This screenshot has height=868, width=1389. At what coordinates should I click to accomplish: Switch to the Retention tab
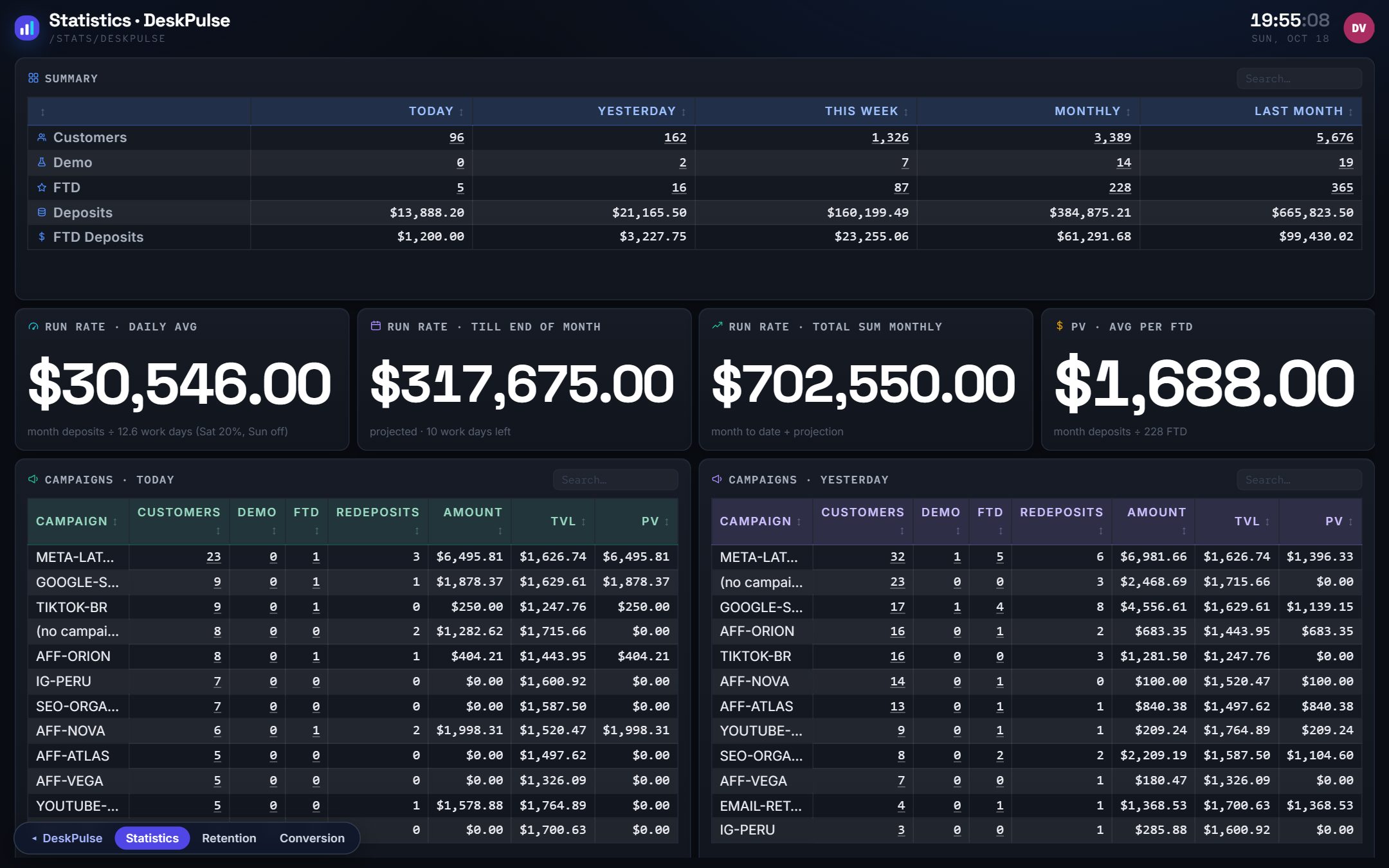coord(229,838)
